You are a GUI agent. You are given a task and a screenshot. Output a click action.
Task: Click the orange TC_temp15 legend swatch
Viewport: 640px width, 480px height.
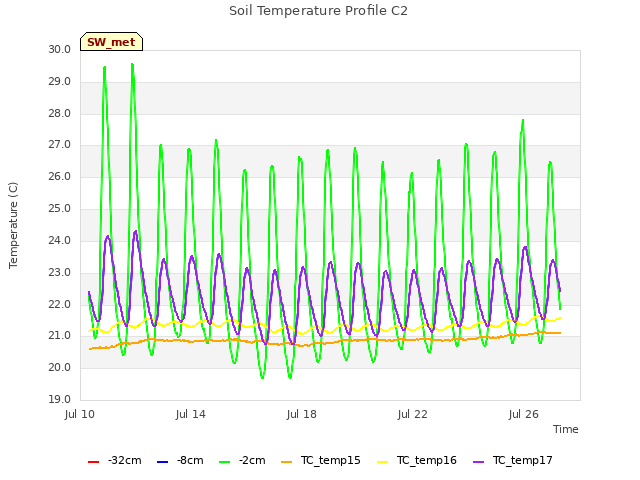coord(287,462)
